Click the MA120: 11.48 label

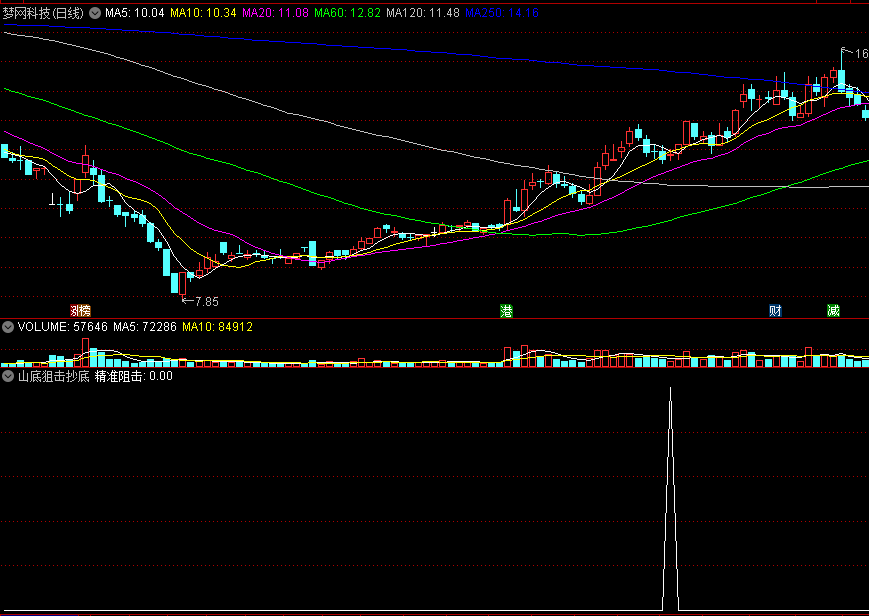point(423,13)
